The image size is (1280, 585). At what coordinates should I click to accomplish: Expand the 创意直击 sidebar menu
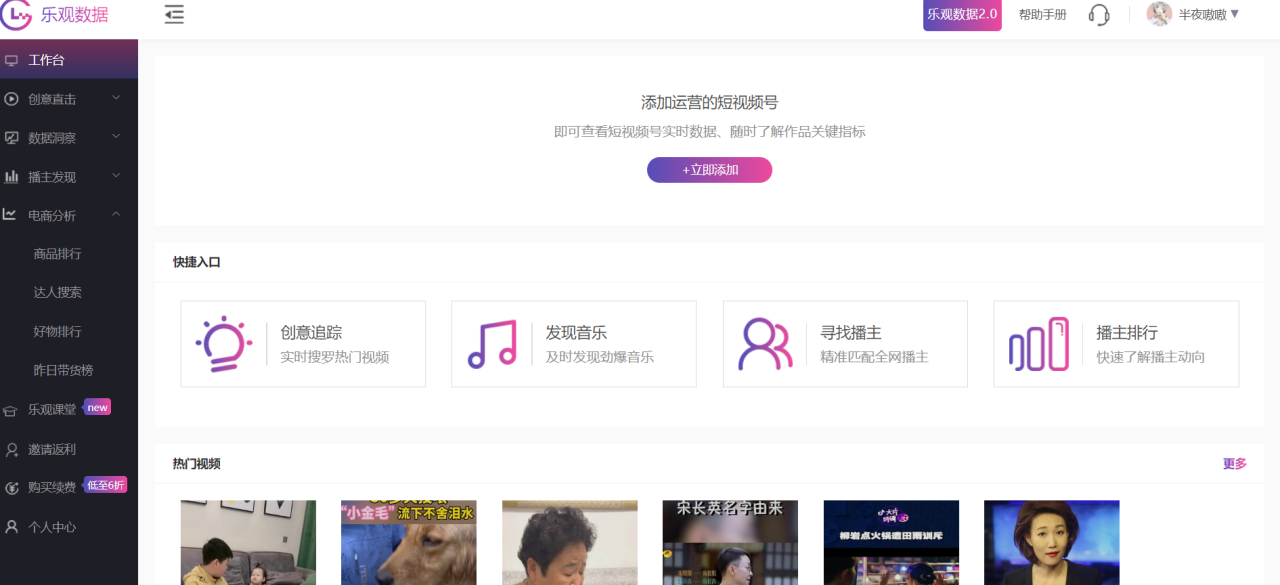pyautogui.click(x=55, y=98)
